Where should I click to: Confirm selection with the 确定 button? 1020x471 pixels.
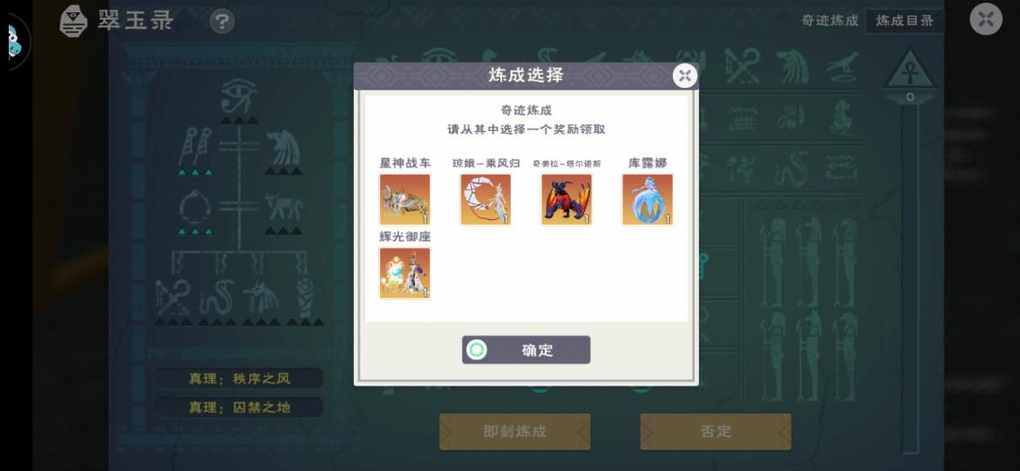pos(526,350)
